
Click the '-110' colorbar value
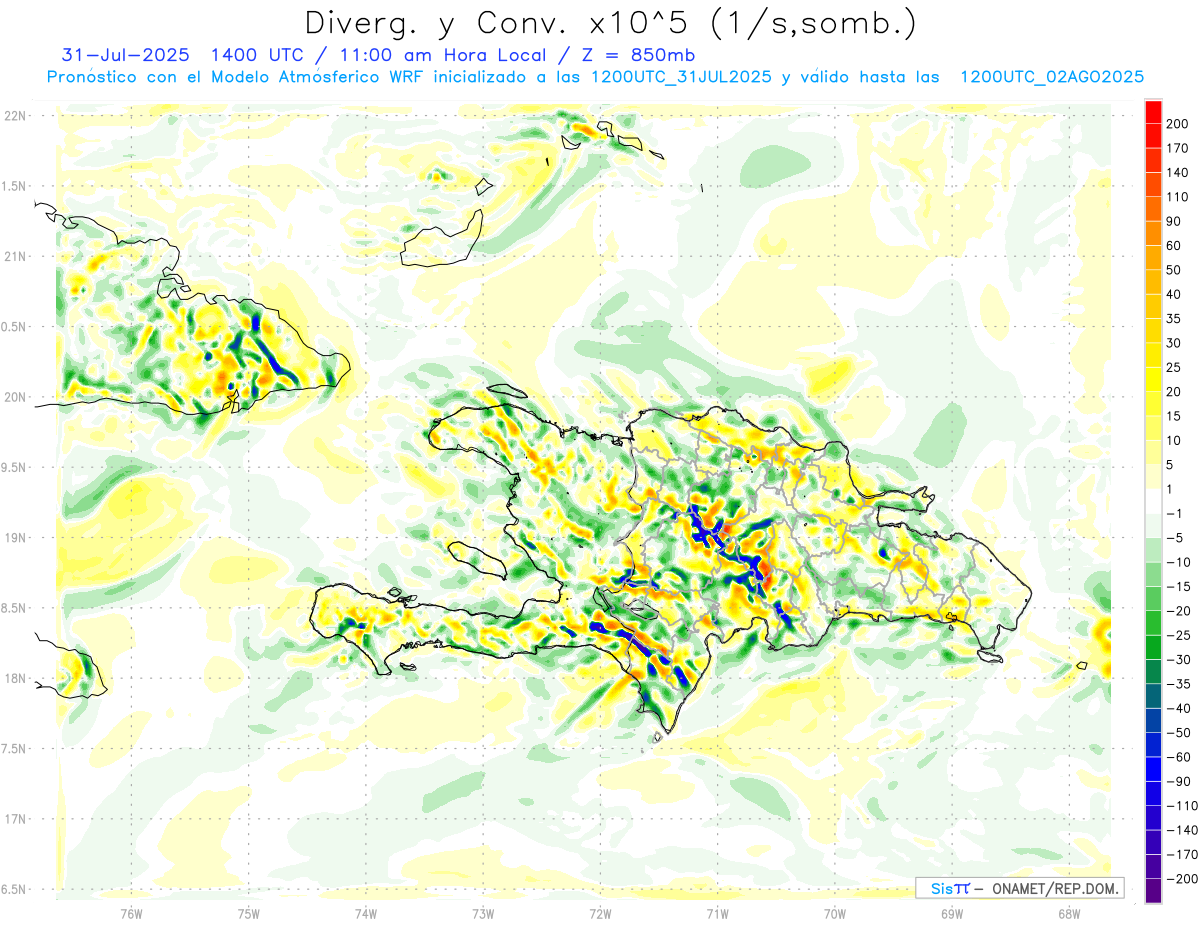click(x=1181, y=806)
